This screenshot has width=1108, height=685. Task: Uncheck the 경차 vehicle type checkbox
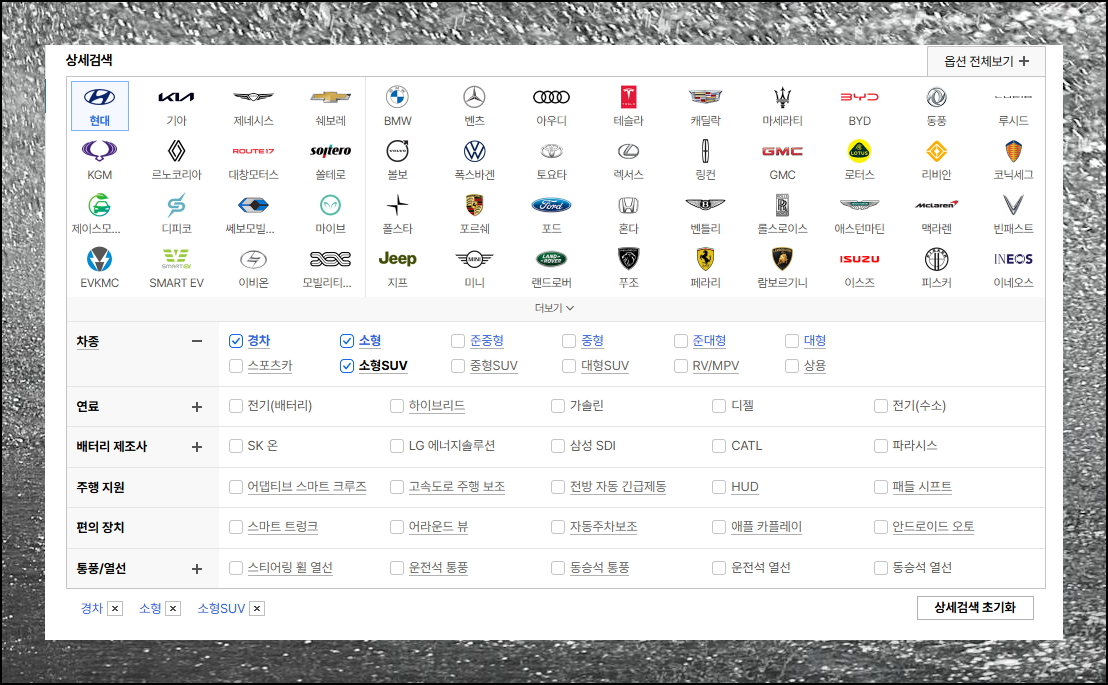(x=236, y=341)
